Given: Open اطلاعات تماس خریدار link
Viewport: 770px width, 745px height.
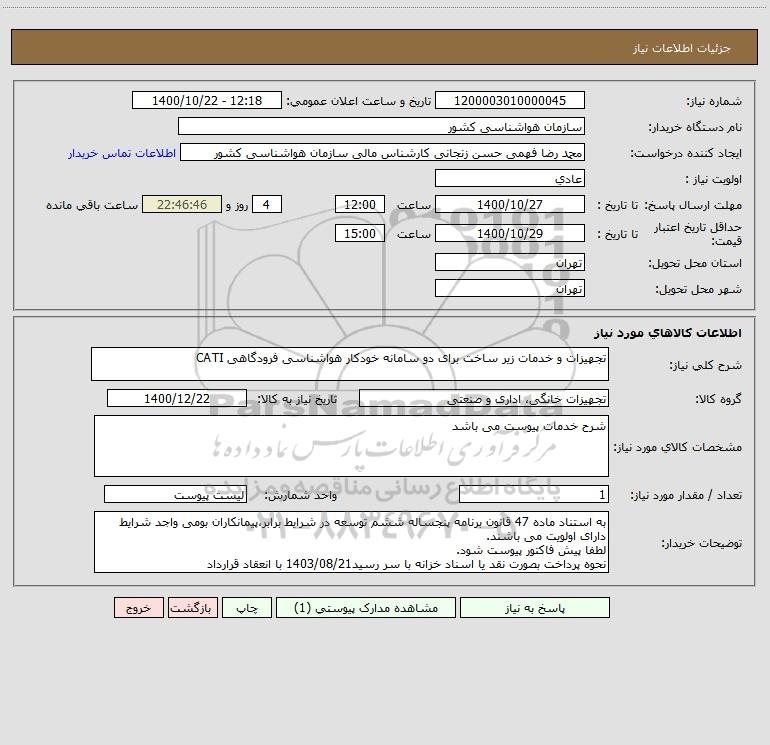Looking at the screenshot, I should click(122, 153).
